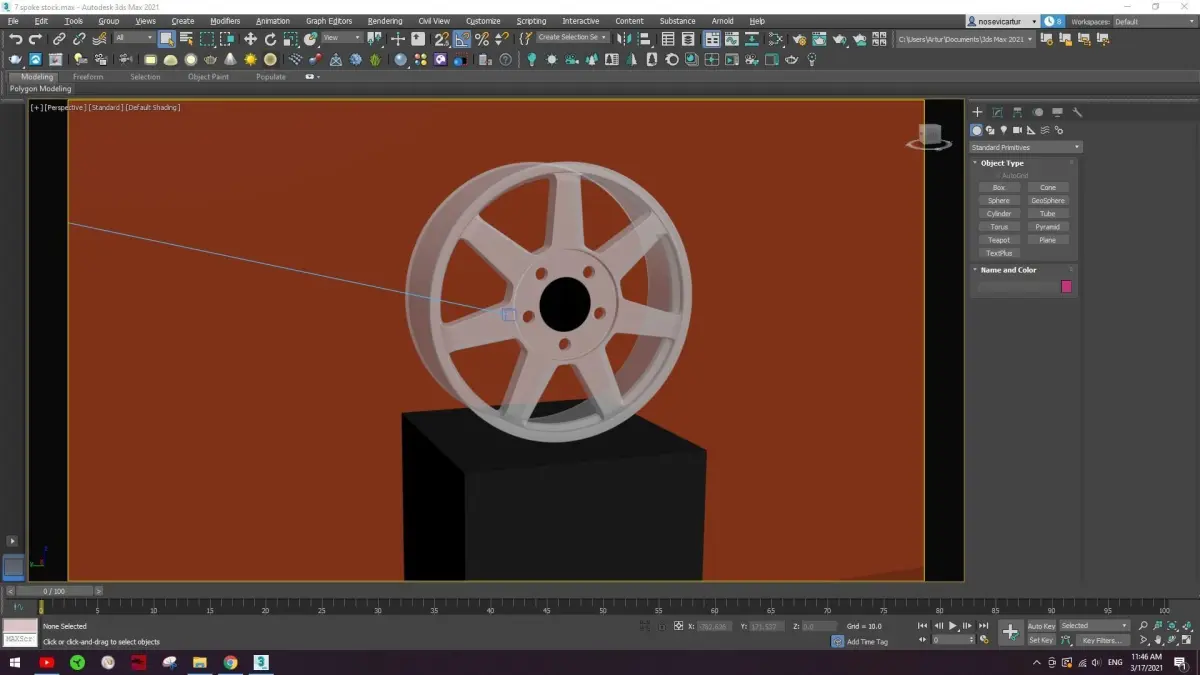
Task: Click the Box primitive button
Action: tap(998, 187)
